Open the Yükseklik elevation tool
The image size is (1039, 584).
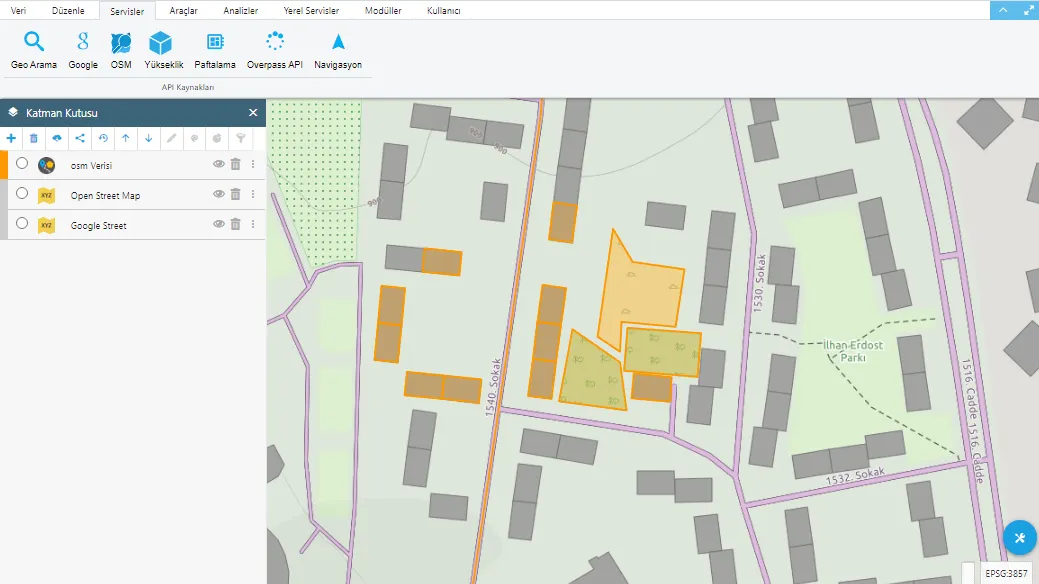[x=163, y=50]
